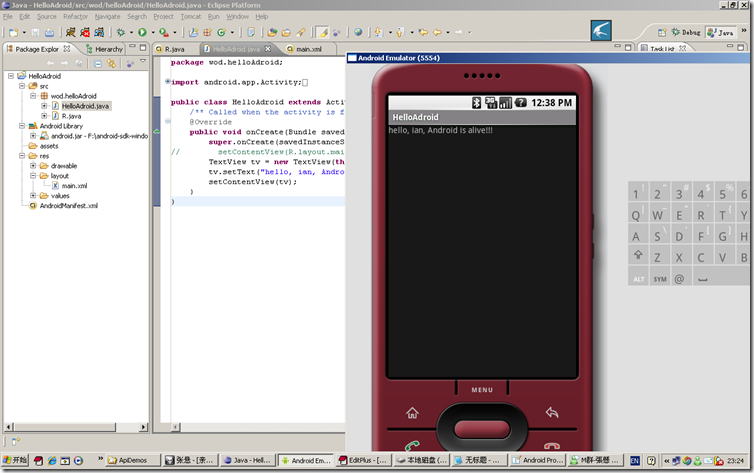
Task: Open the web browser globe icon
Action: (358, 32)
